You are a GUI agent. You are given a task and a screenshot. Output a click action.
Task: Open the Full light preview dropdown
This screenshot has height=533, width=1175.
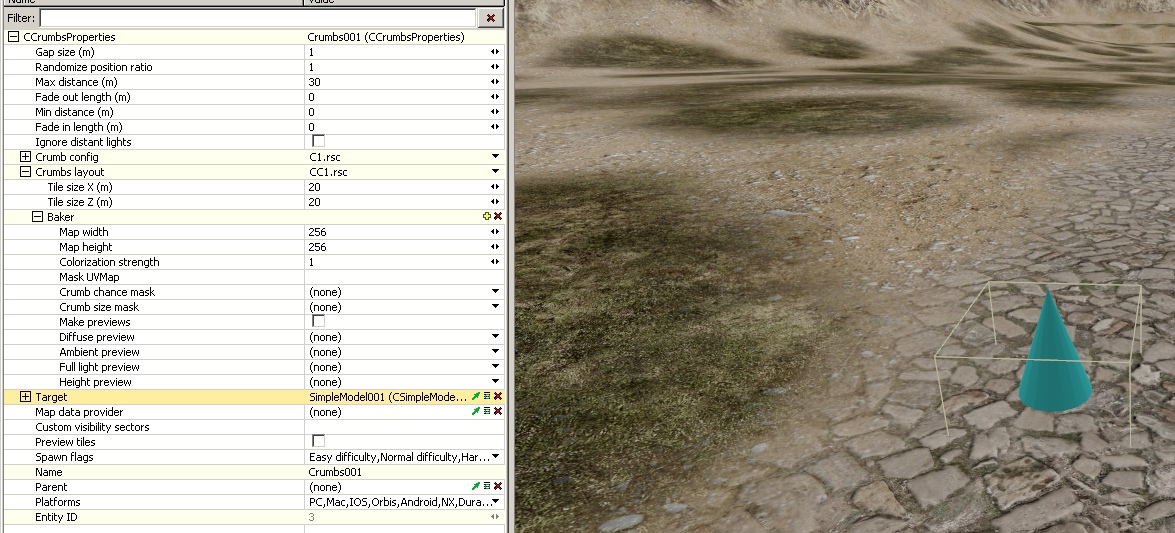click(x=495, y=367)
